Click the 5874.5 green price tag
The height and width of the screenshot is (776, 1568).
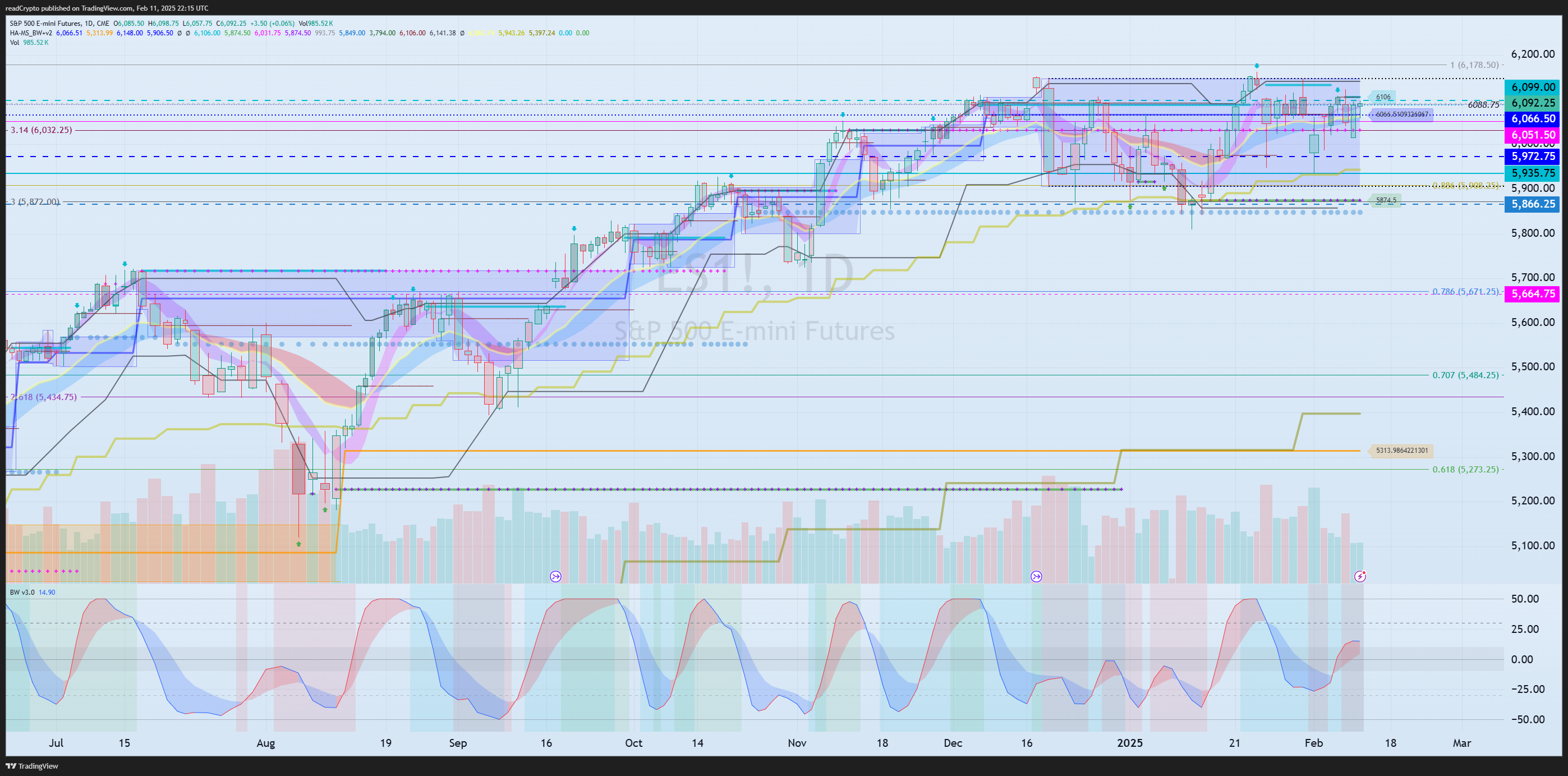click(x=1385, y=200)
